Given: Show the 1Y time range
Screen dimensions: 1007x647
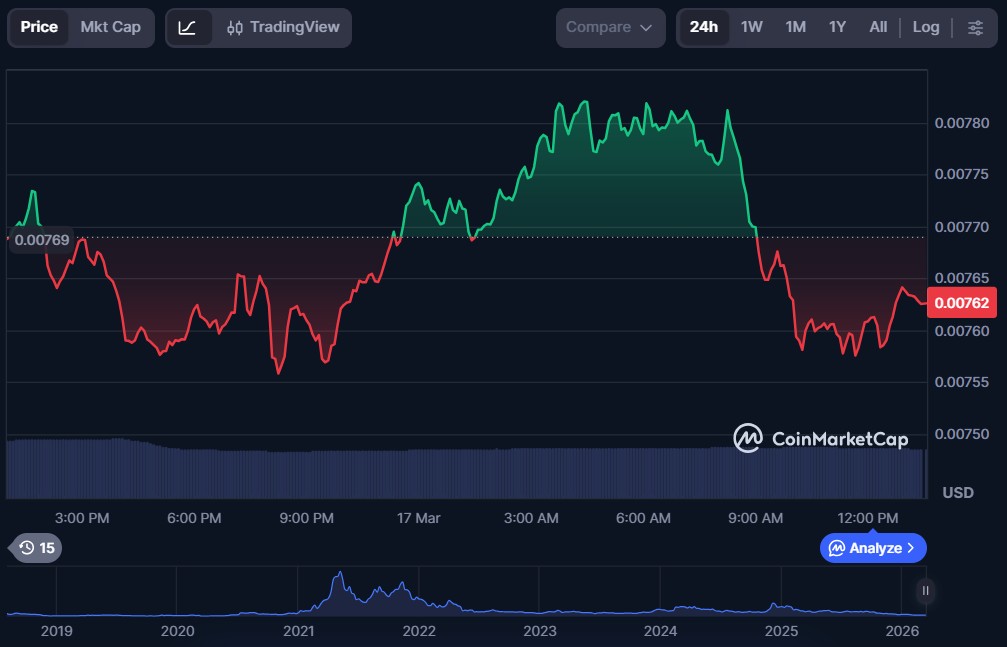Looking at the screenshot, I should (837, 27).
